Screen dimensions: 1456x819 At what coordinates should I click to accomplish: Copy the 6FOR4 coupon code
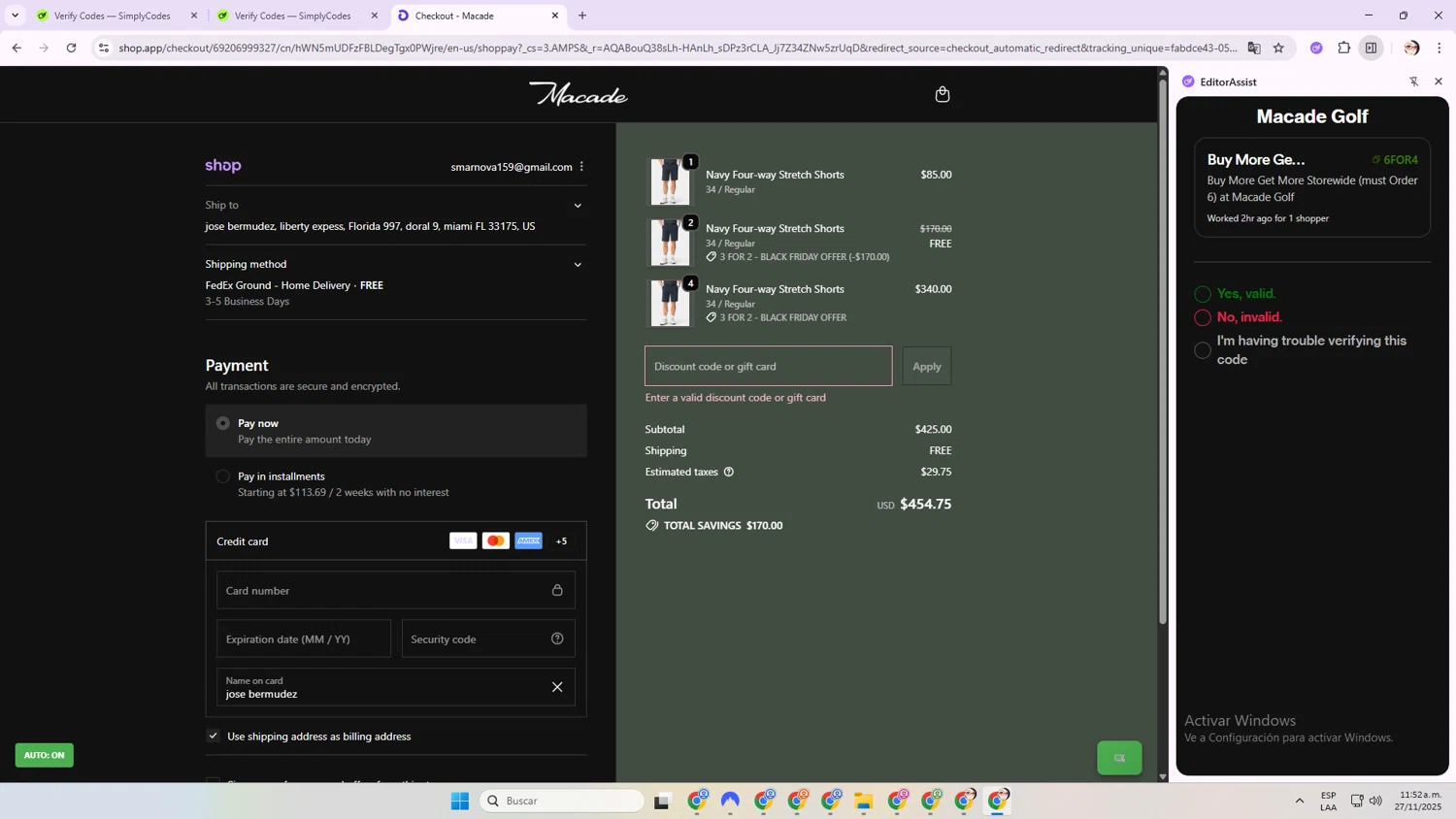[x=1395, y=159]
